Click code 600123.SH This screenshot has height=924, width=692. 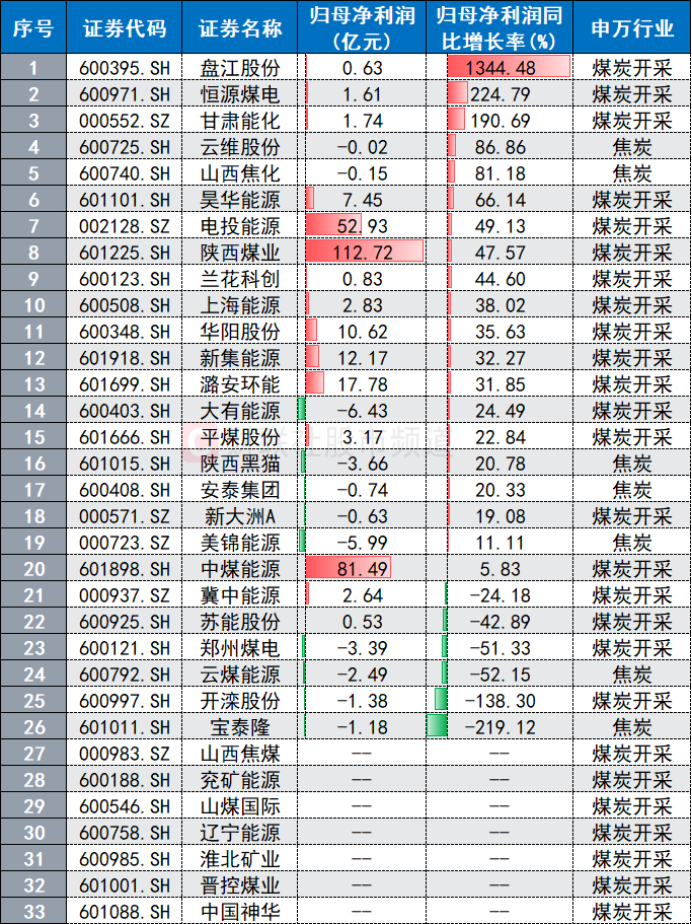tap(124, 279)
